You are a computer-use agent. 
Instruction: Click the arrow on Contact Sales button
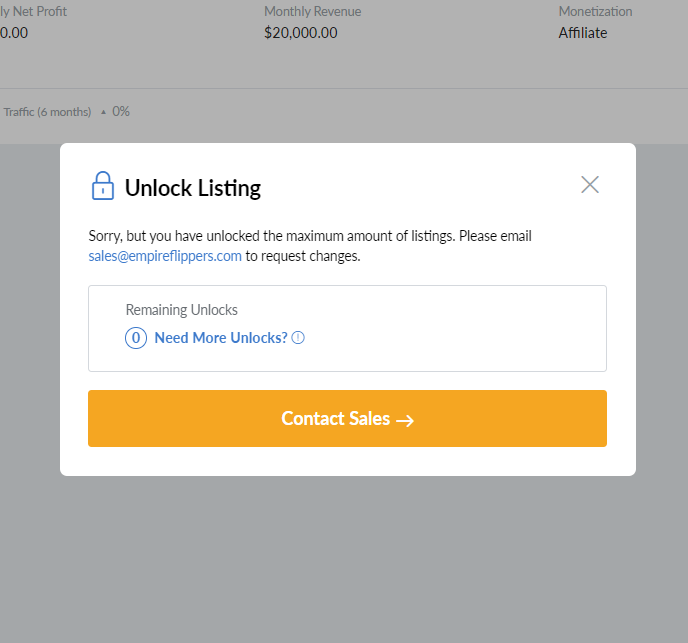pos(405,420)
